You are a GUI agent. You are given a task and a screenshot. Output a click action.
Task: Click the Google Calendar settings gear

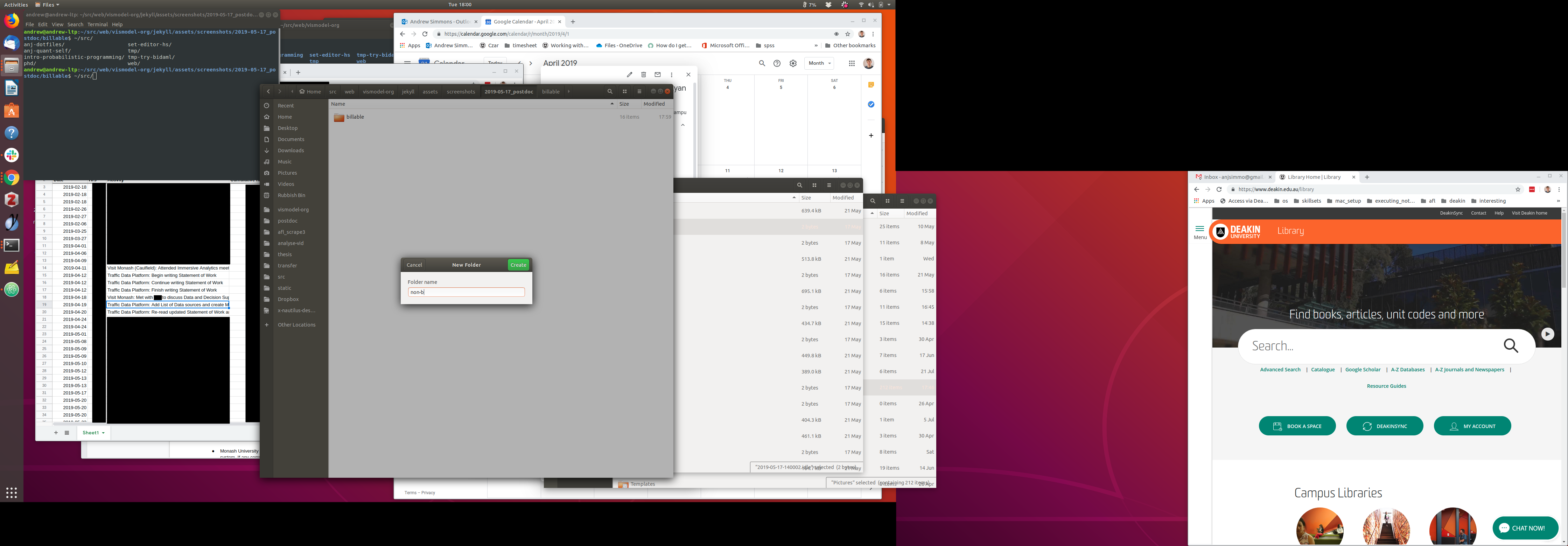792,63
